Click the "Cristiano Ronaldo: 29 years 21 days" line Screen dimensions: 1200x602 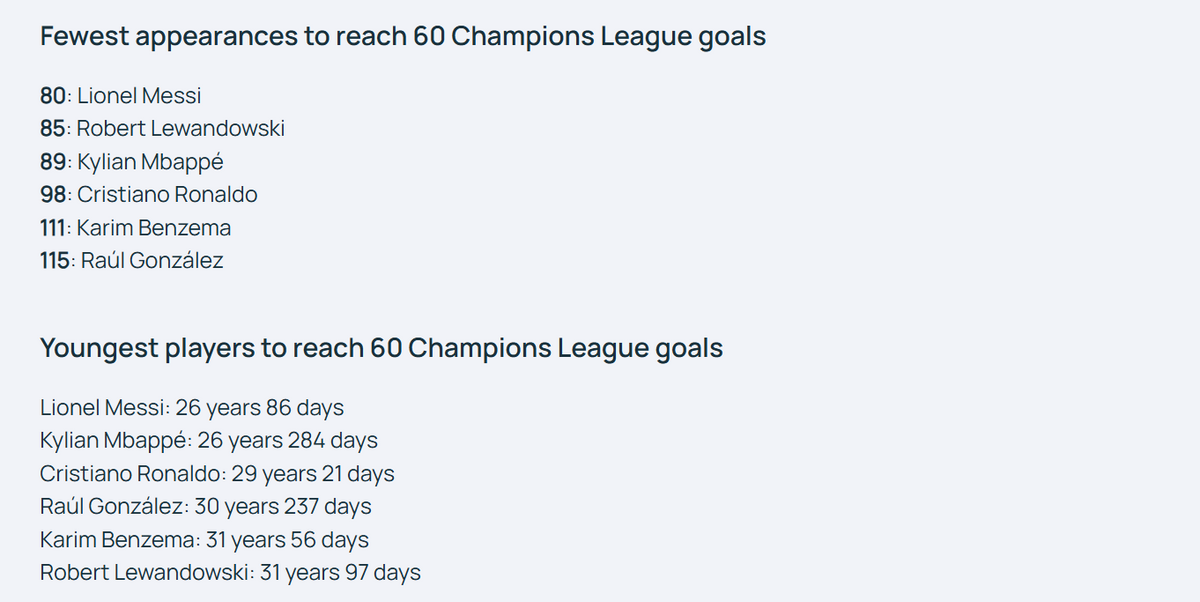click(217, 474)
